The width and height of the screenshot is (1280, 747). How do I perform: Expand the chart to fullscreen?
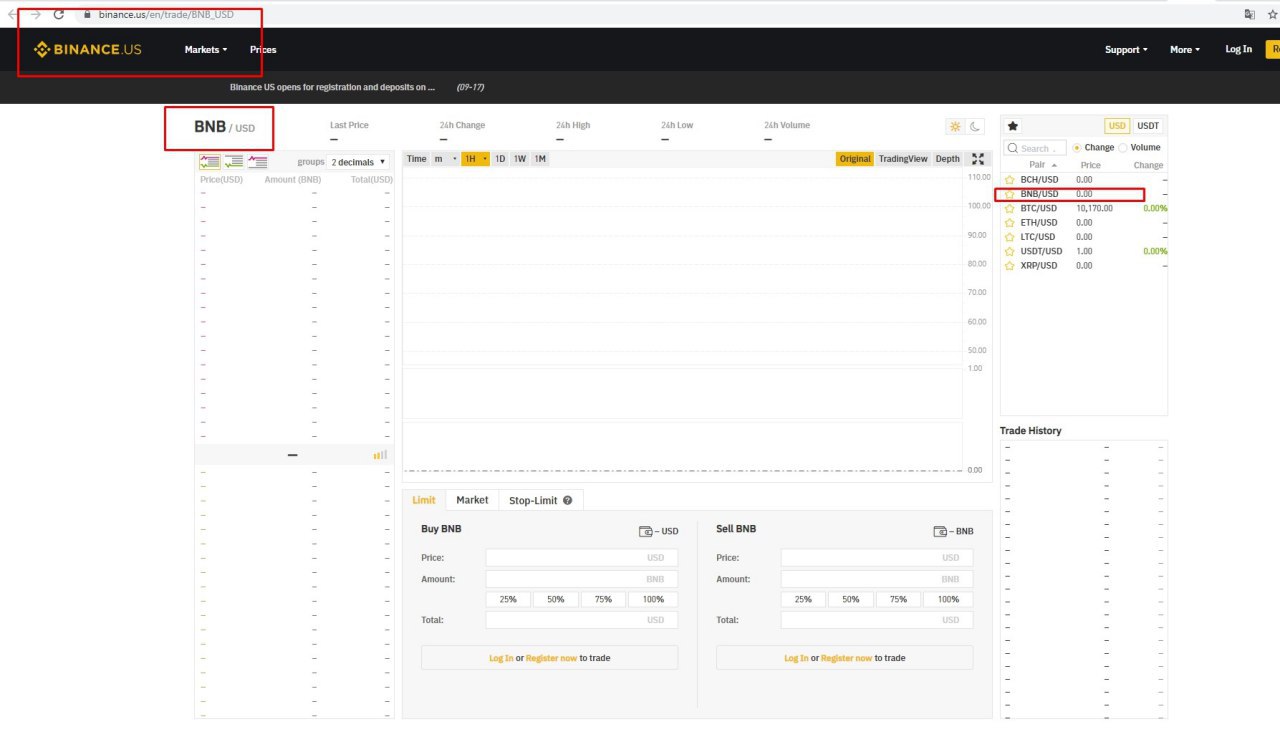978,159
